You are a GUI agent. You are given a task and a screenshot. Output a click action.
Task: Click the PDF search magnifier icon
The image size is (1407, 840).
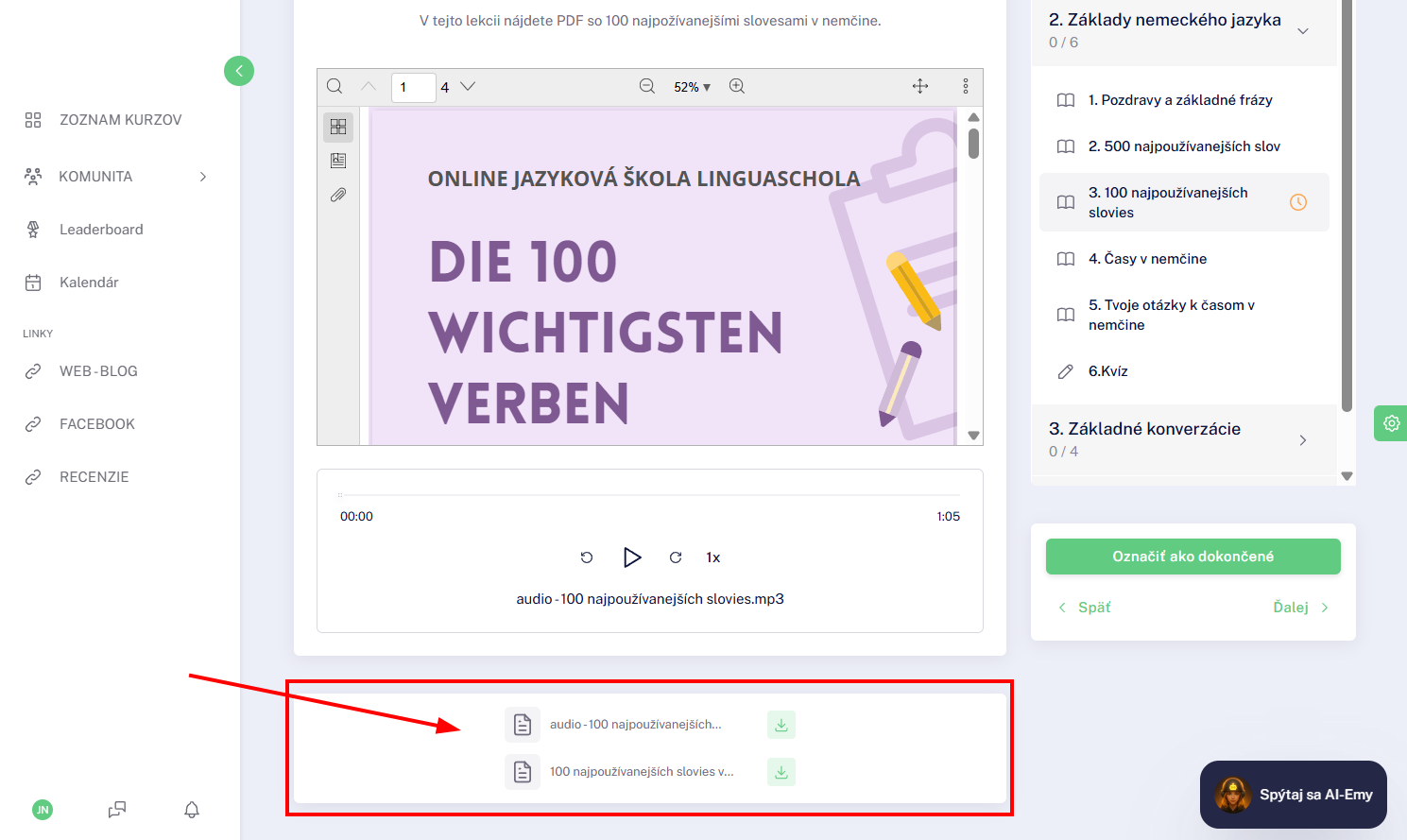[x=335, y=86]
